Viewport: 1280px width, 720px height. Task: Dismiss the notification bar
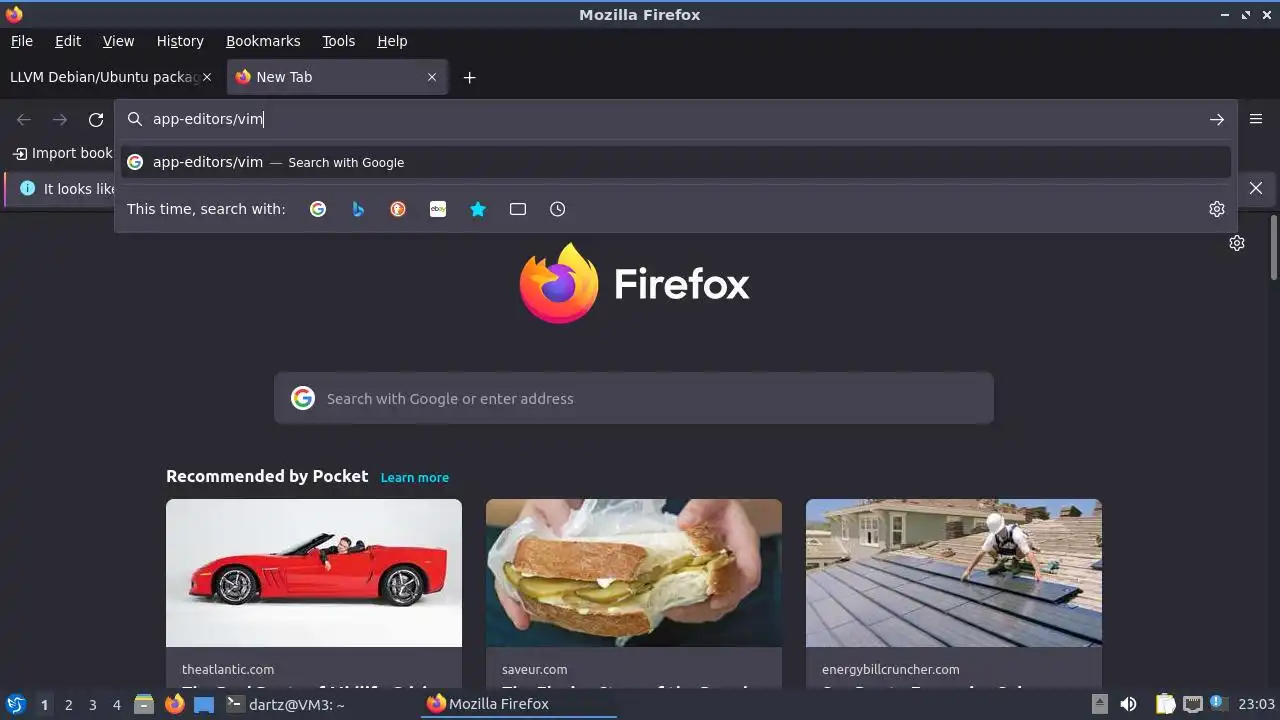click(x=1256, y=188)
